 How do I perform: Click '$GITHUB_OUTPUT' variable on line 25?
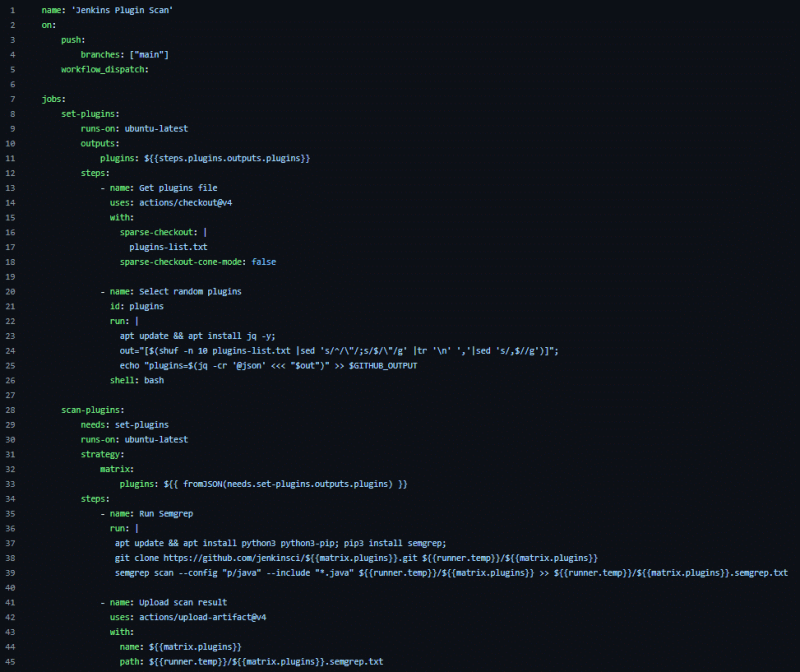tap(383, 365)
